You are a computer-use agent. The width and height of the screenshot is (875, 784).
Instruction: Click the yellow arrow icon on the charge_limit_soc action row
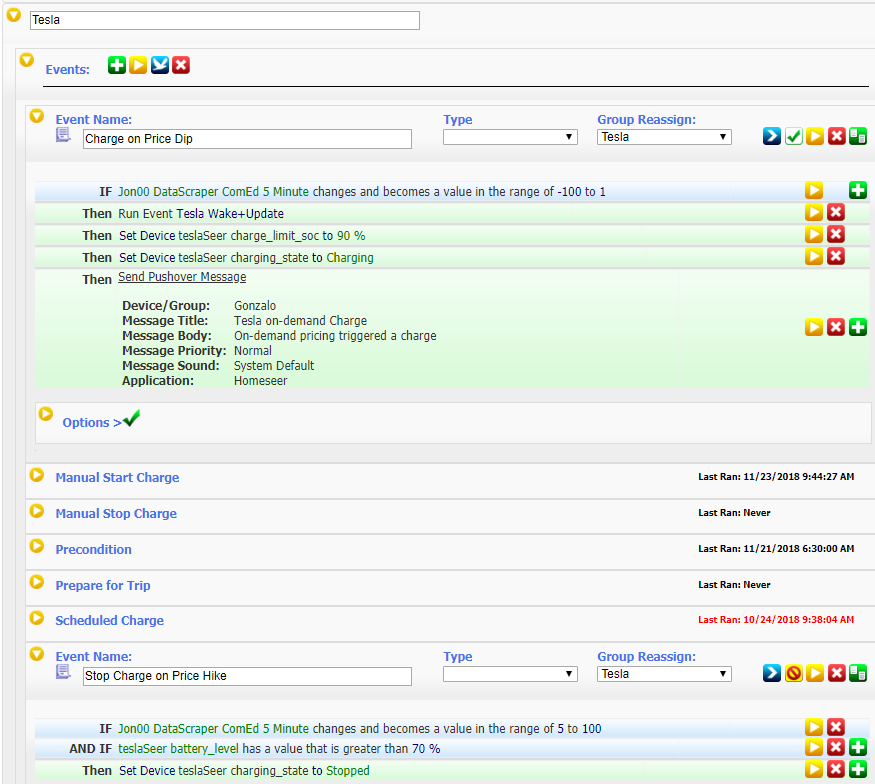(815, 234)
